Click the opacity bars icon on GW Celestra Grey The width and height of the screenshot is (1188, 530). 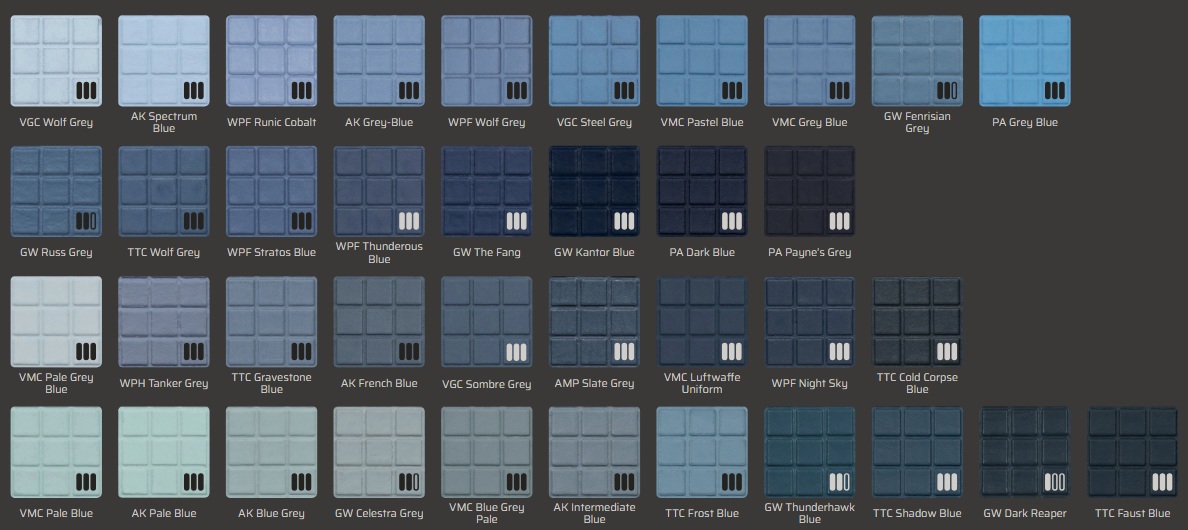(x=409, y=482)
